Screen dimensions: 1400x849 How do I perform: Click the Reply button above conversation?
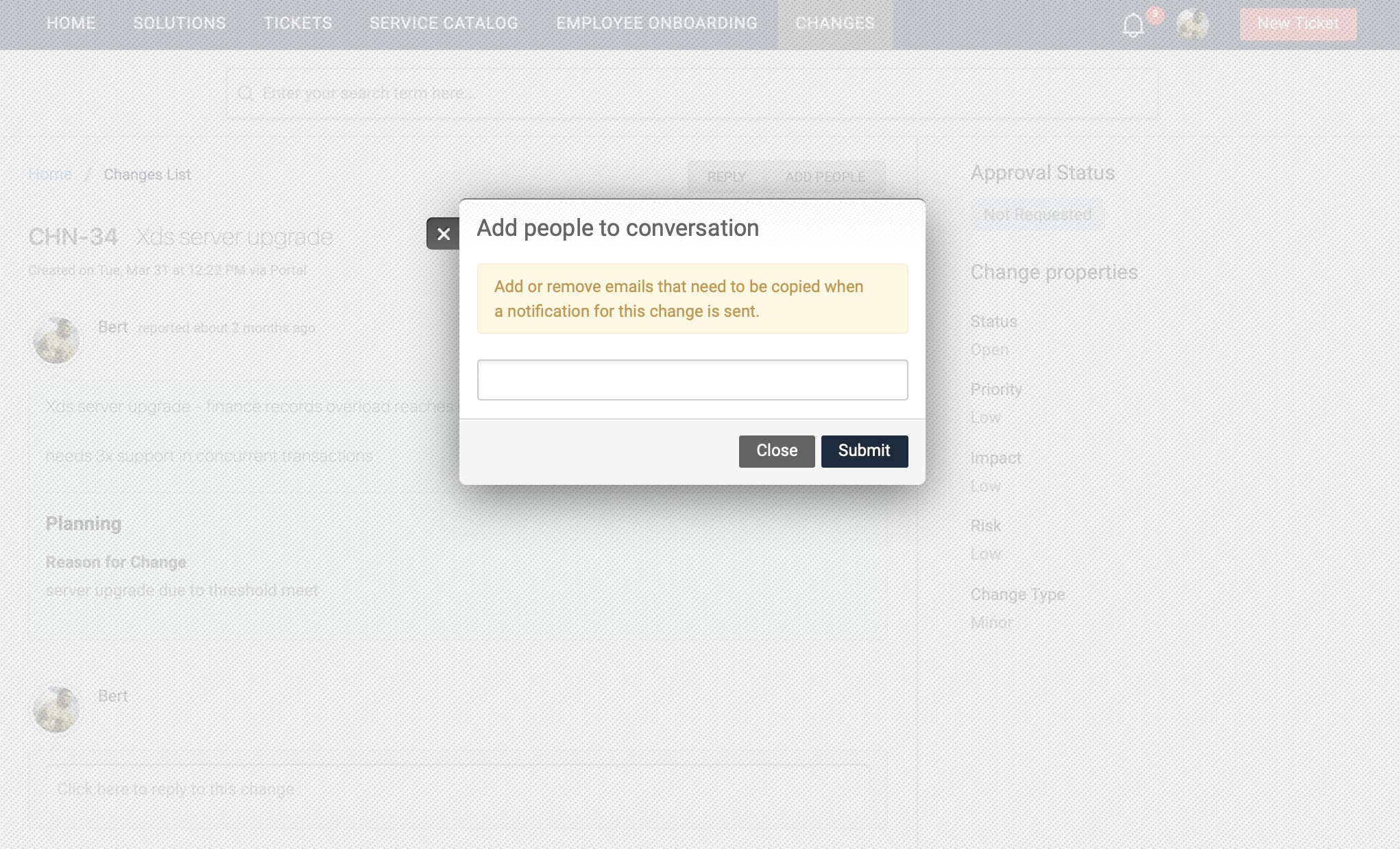(725, 177)
